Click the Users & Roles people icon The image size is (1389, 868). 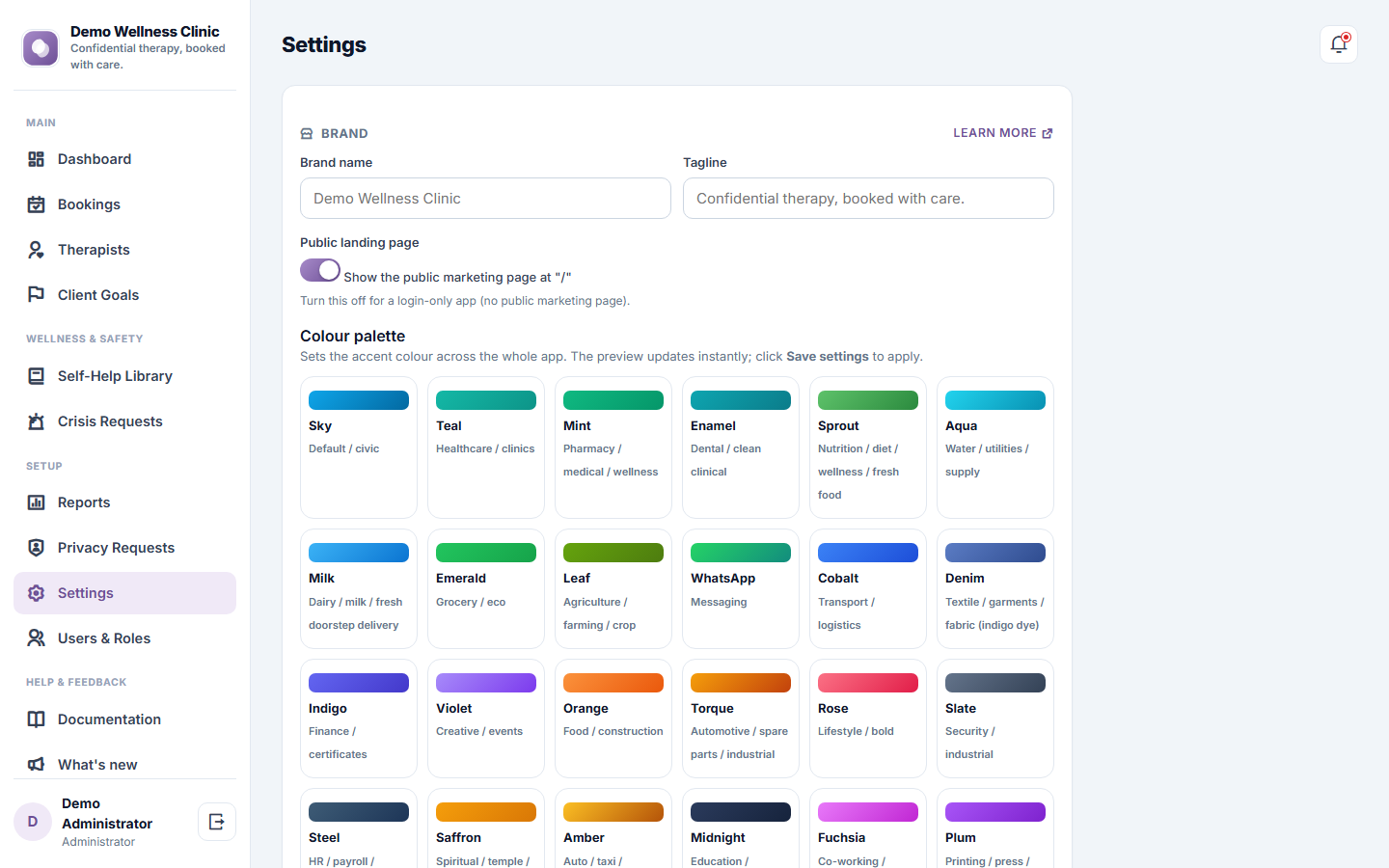(x=37, y=638)
